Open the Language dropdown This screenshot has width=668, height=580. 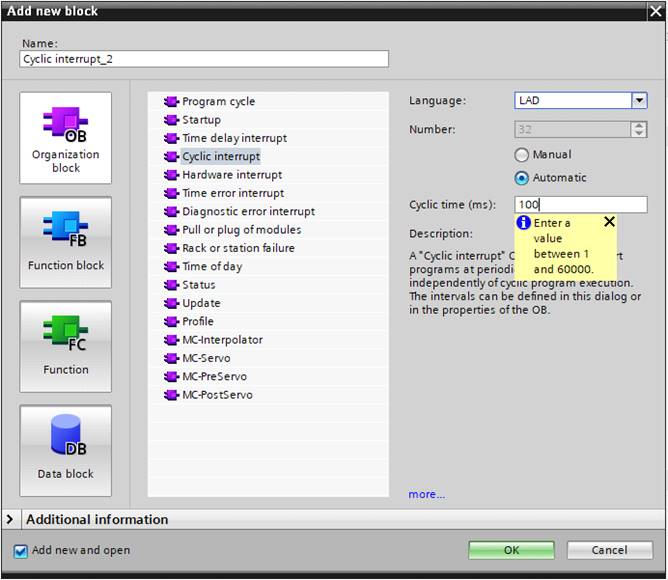click(638, 101)
